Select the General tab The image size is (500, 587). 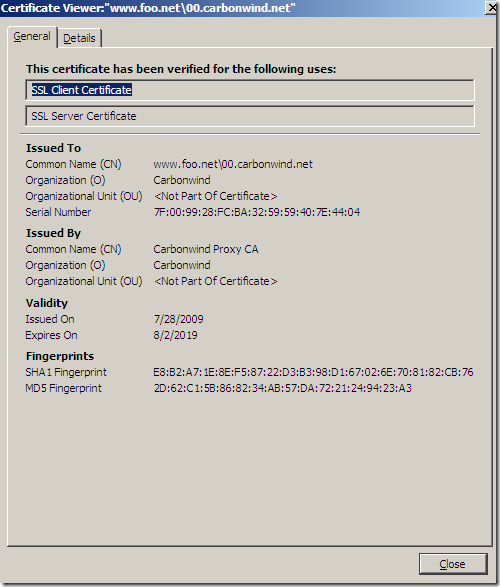(32, 37)
